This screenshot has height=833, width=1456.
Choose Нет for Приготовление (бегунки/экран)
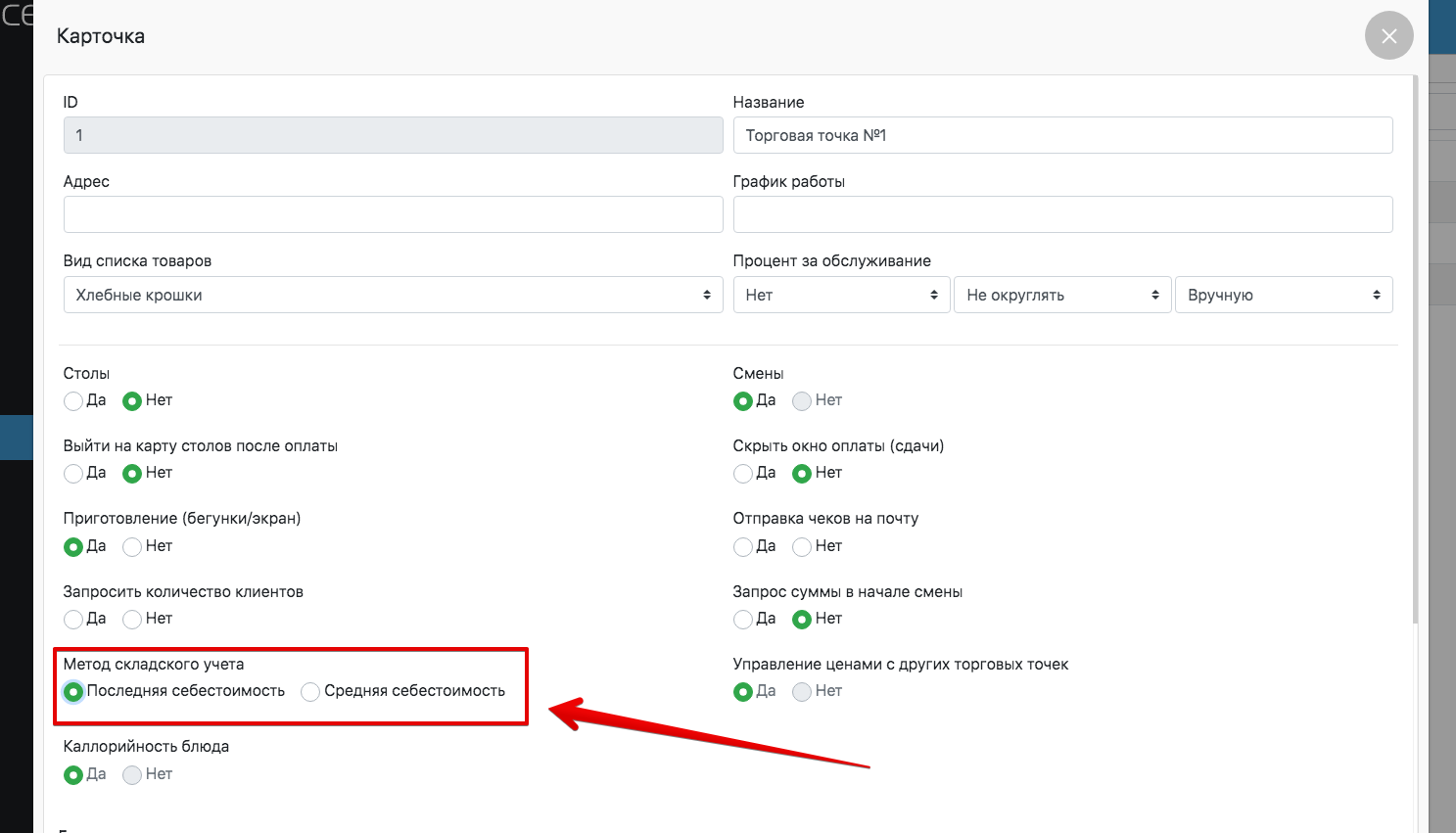pyautogui.click(x=132, y=547)
